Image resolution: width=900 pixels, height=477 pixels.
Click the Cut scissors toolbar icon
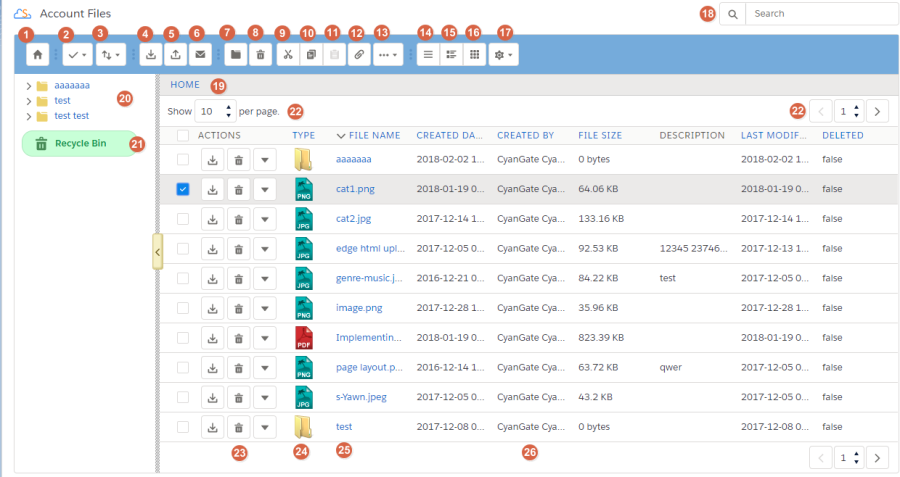click(287, 54)
